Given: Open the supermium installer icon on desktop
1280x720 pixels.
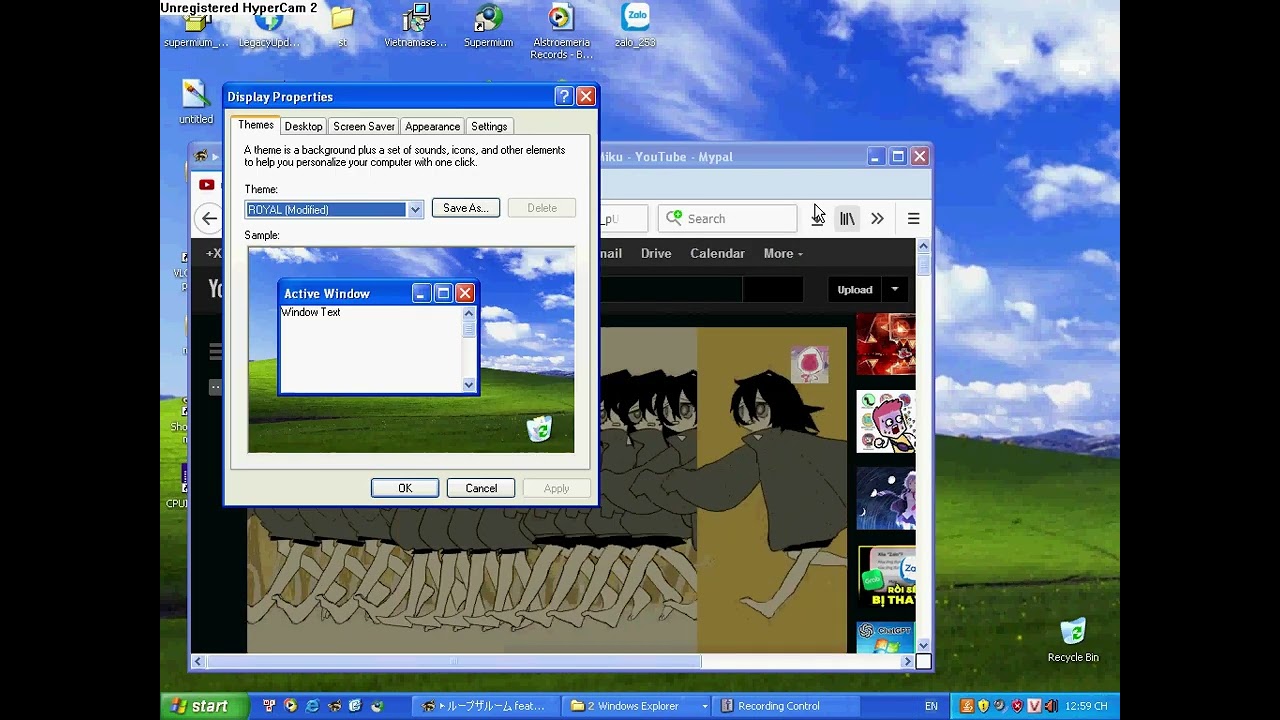Looking at the screenshot, I should [x=195, y=28].
